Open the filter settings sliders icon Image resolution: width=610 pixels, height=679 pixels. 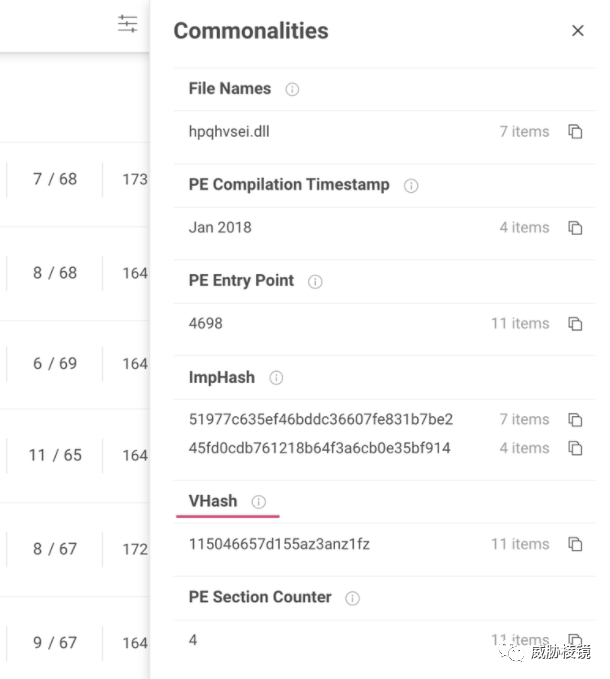pyautogui.click(x=127, y=24)
